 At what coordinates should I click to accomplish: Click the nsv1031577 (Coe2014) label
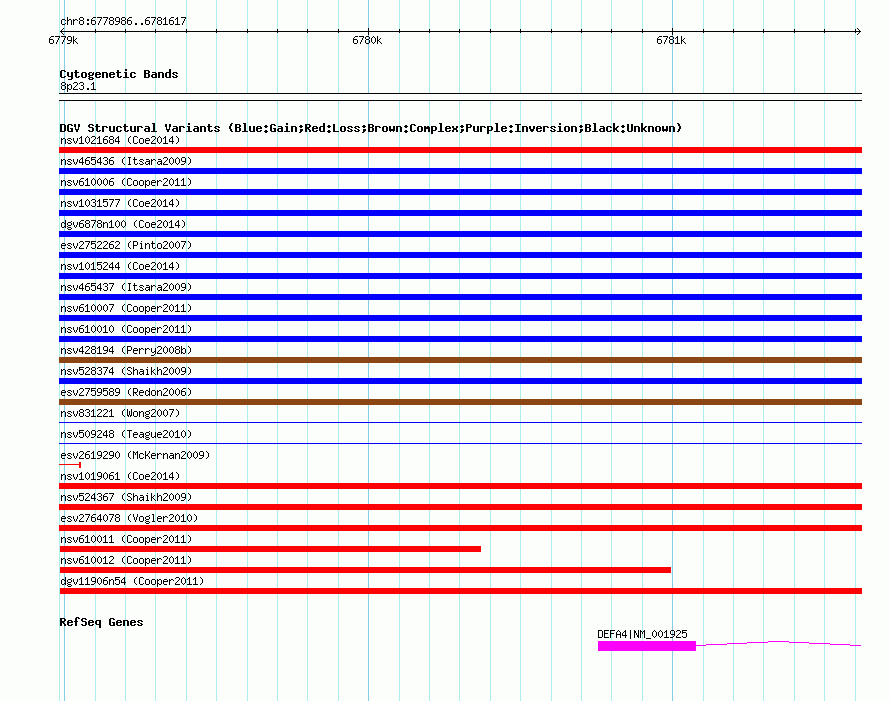[120, 203]
